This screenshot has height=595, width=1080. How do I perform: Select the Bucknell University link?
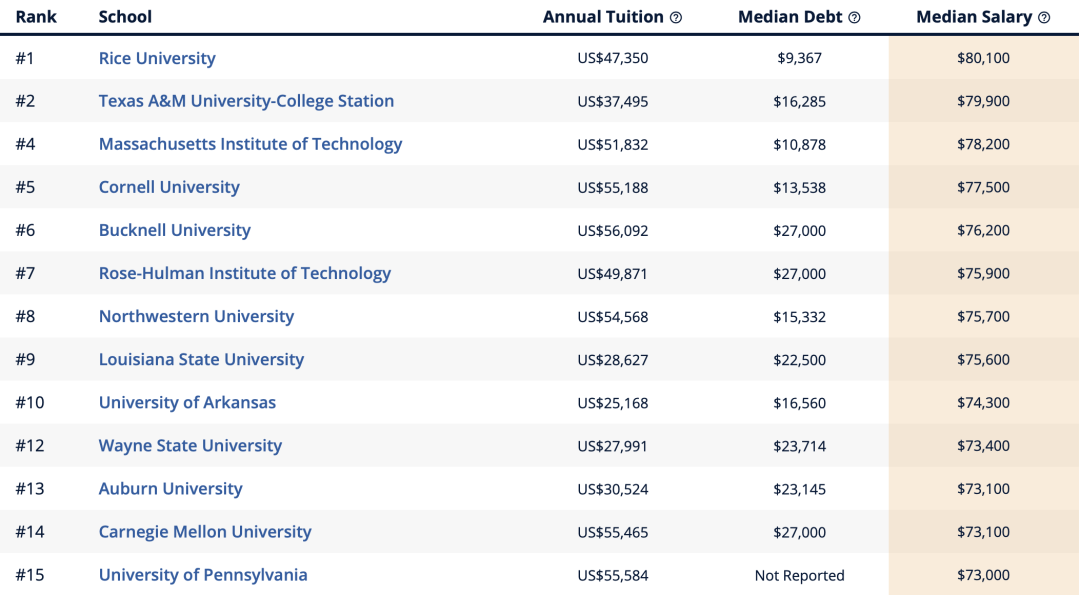pyautogui.click(x=174, y=231)
